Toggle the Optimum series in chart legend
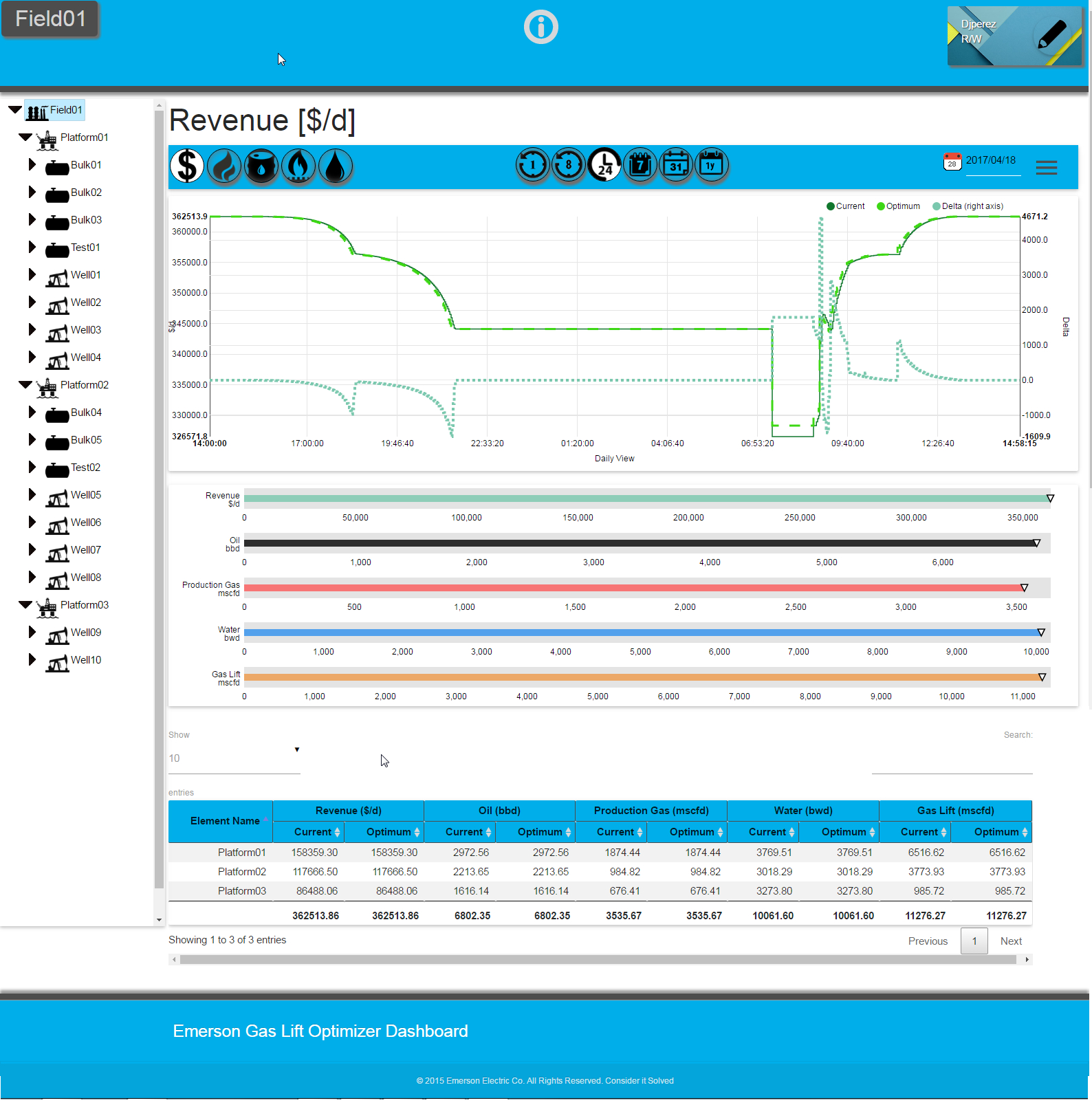Viewport: 1092px width, 1118px height. (899, 206)
